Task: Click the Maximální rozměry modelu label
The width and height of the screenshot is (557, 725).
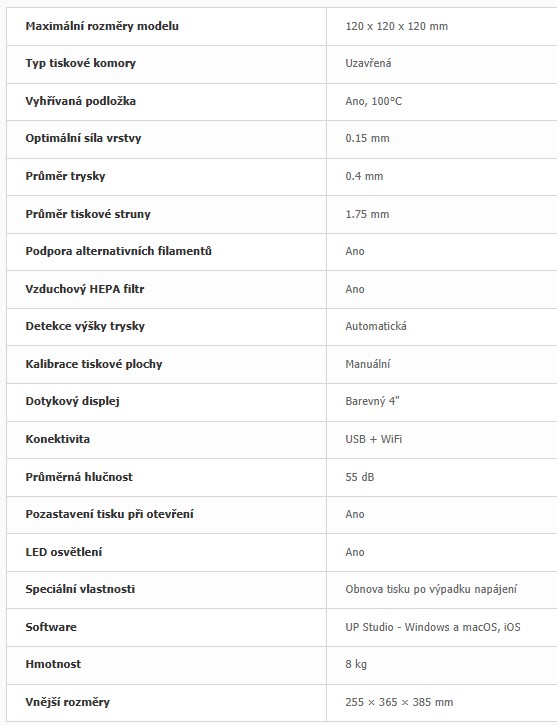Action: point(102,26)
